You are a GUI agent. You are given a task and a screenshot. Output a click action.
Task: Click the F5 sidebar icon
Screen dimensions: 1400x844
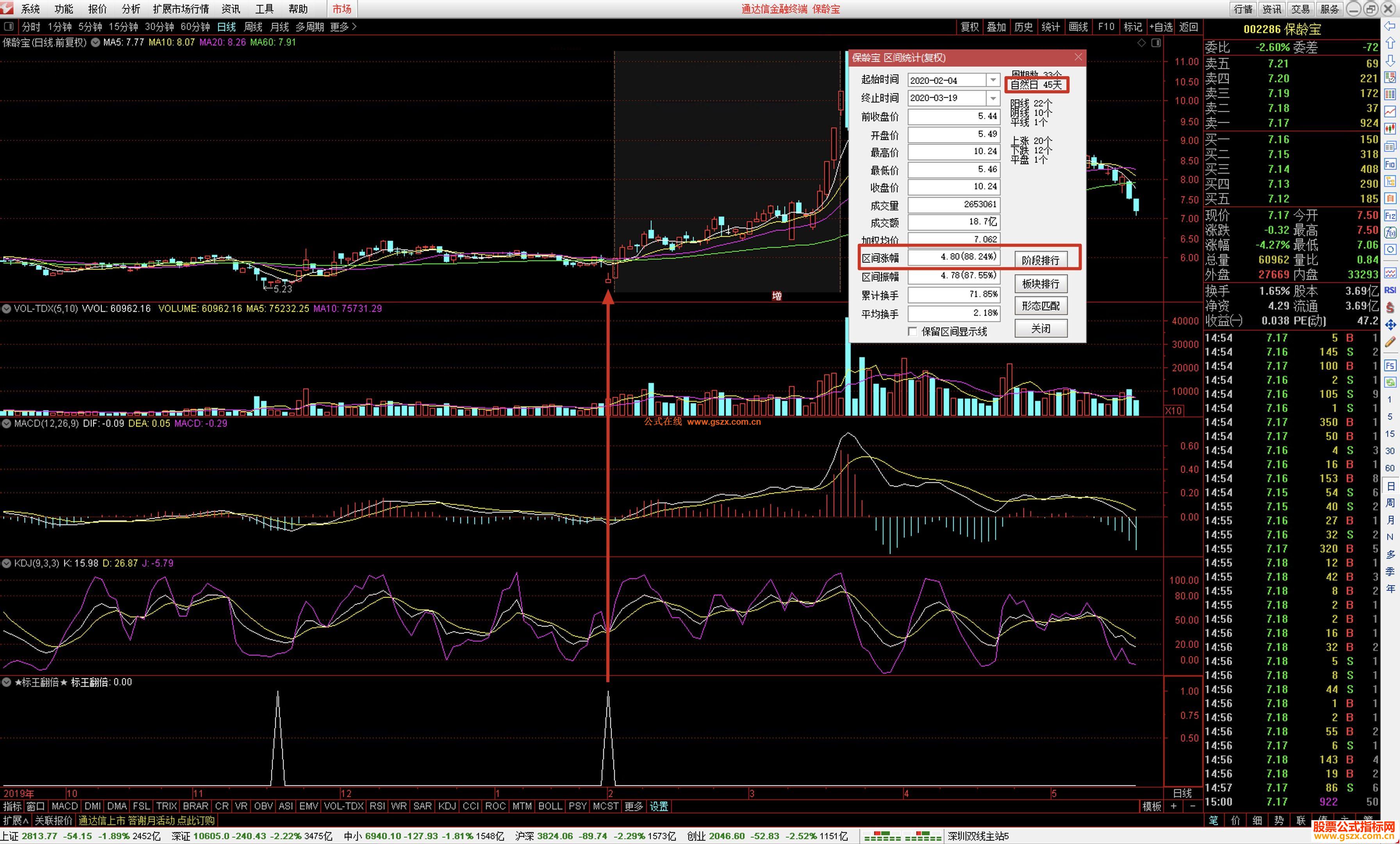tap(1390, 365)
